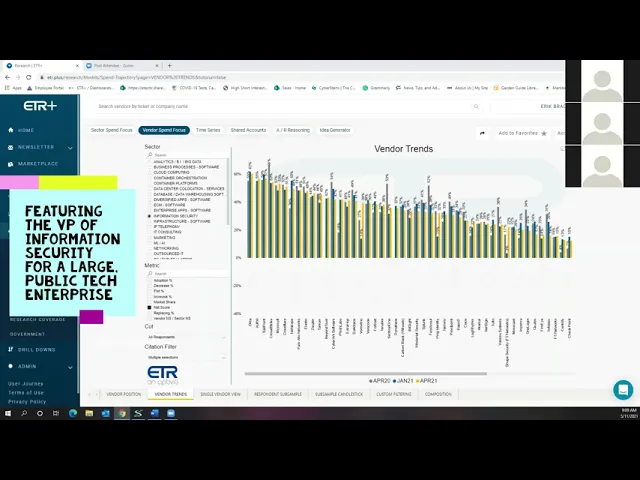Click the Chrome icon on the taskbar
Image resolution: width=640 pixels, height=480 pixels.
point(122,413)
